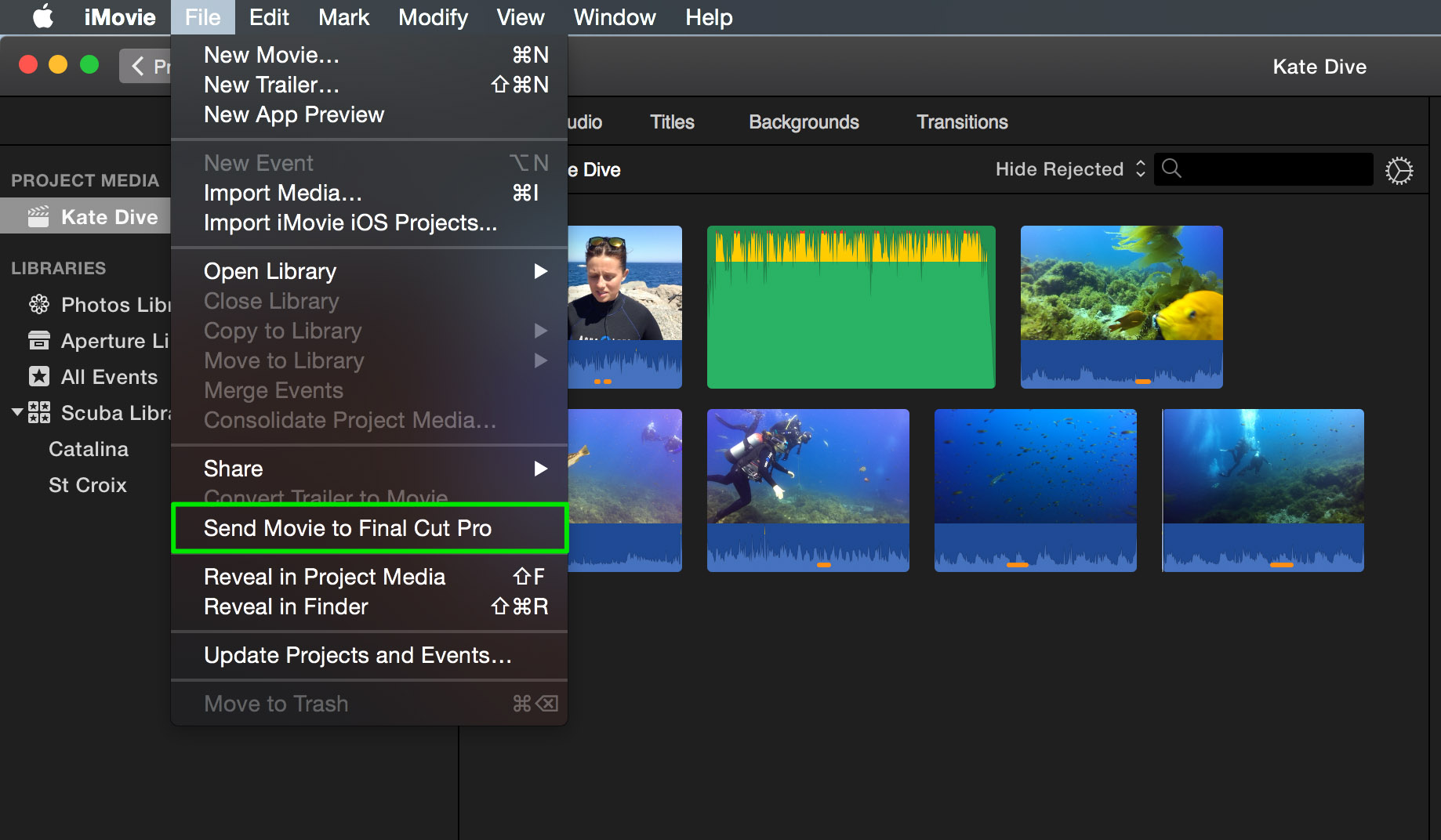Choose Import iMovie iOS Projects
This screenshot has height=840, width=1441.
point(369,223)
